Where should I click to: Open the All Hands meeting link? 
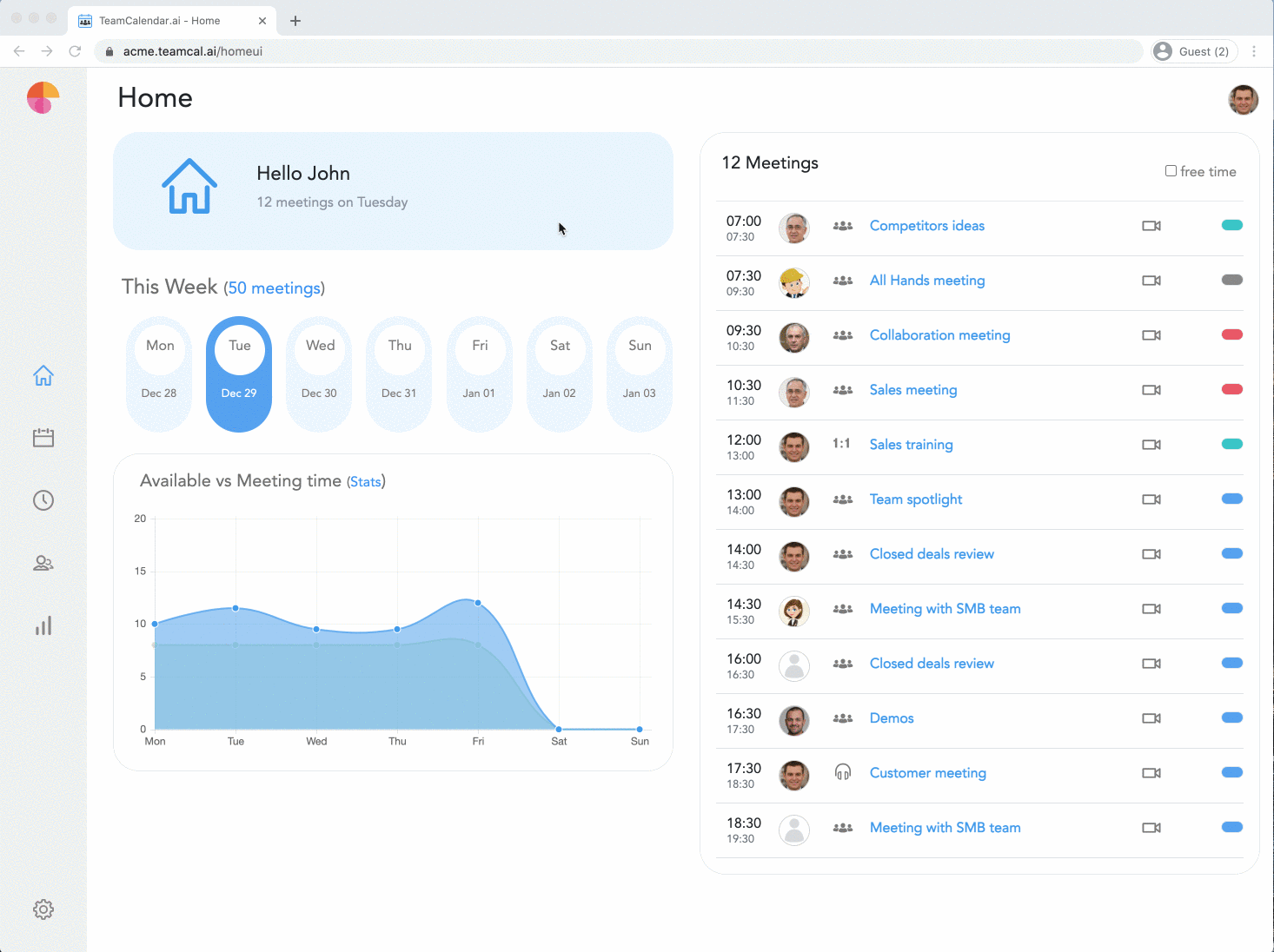pos(927,281)
